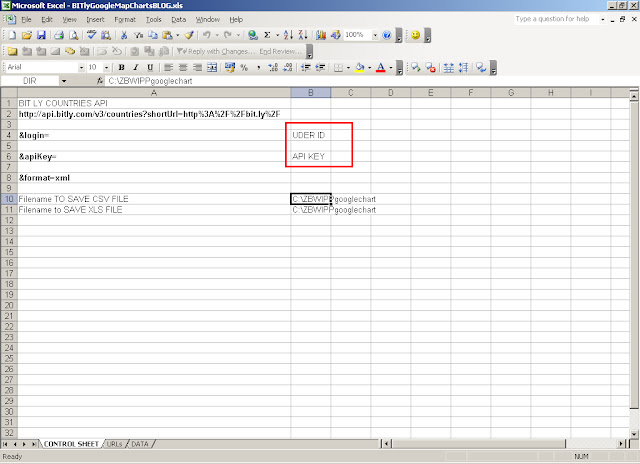Open the AutoSum functions dropdown arrow
Viewport: 640px width, 464px height.
point(278,35)
